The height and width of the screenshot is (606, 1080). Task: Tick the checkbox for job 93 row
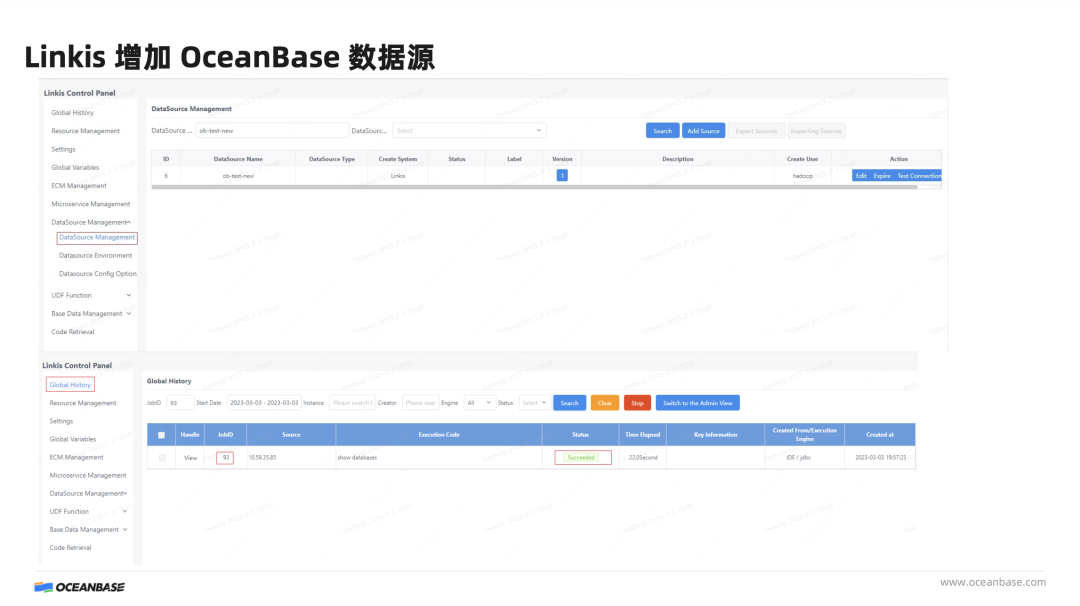pyautogui.click(x=163, y=458)
